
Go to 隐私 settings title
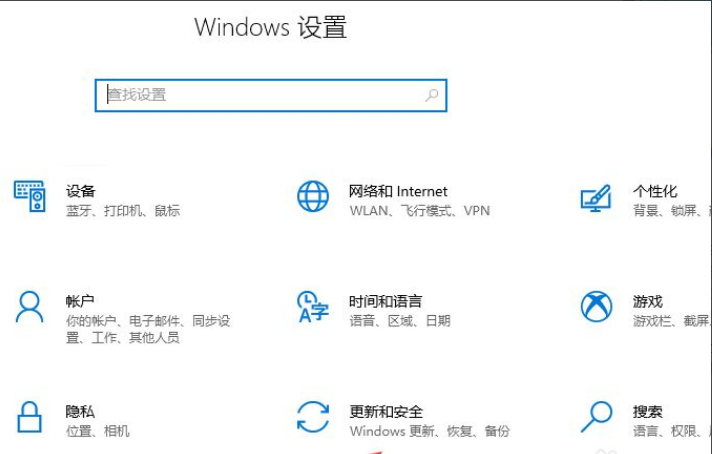pyautogui.click(x=80, y=411)
